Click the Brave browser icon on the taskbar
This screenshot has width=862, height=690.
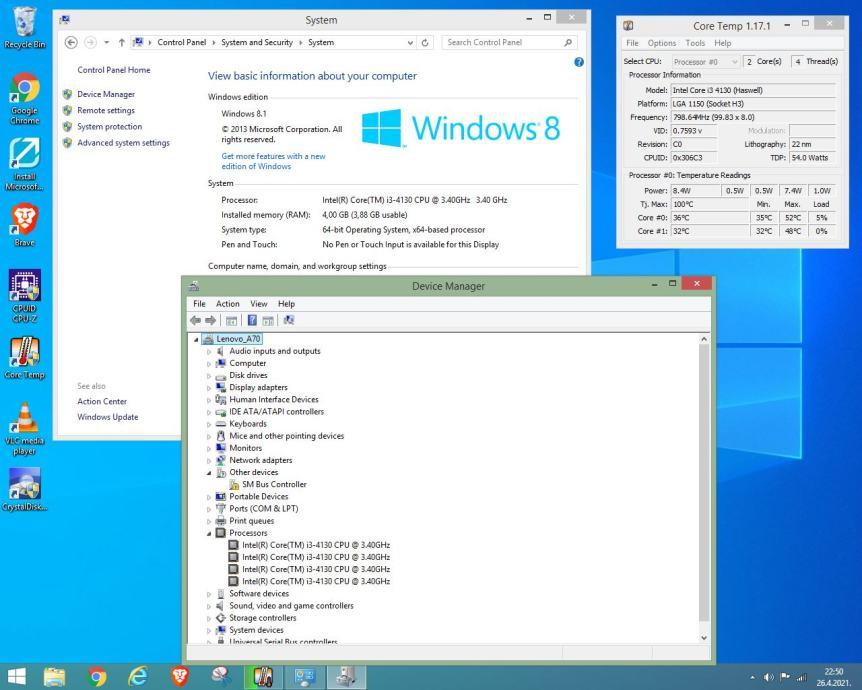coord(180,675)
